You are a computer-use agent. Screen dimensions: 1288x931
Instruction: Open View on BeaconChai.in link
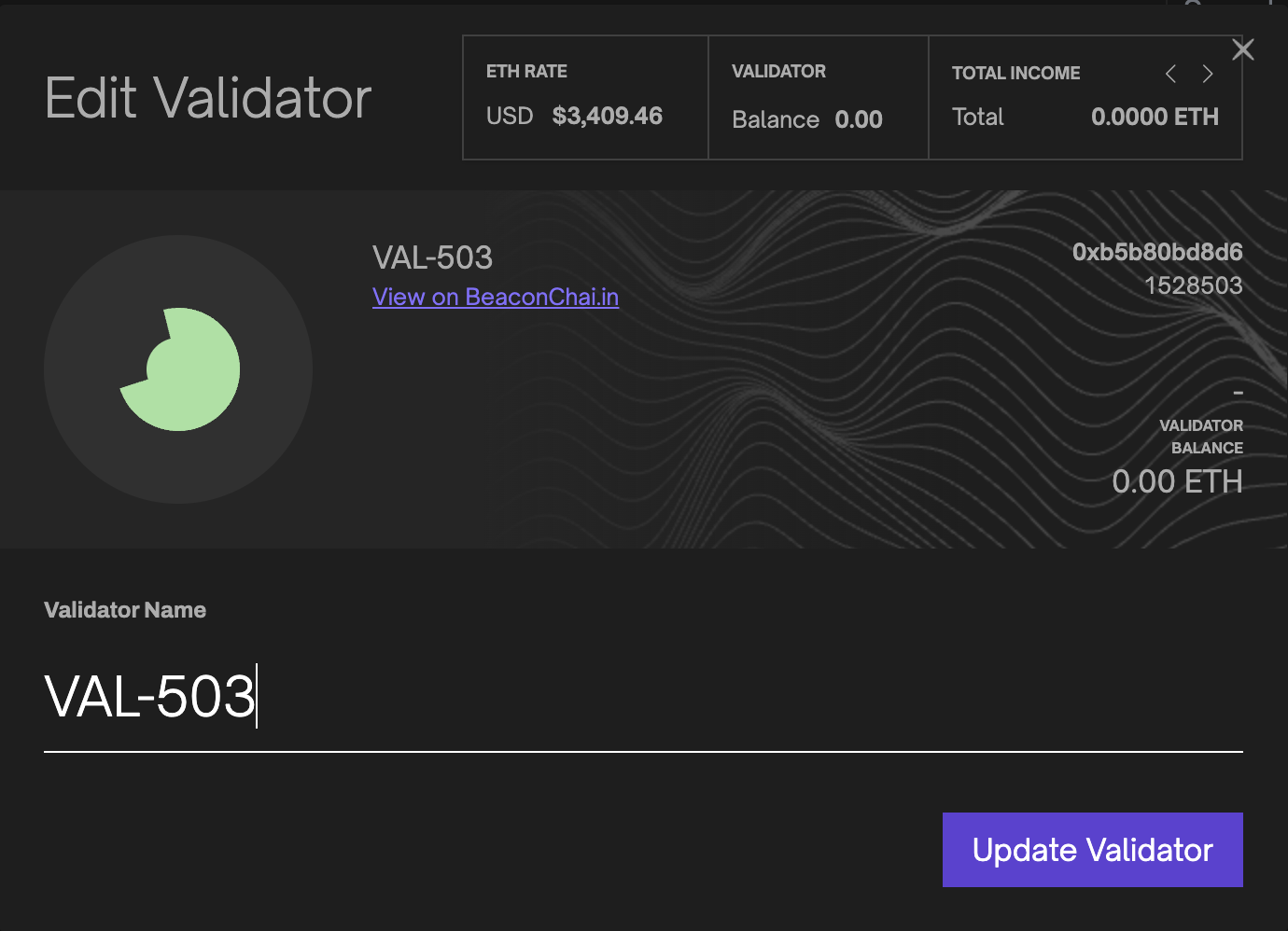(x=496, y=297)
